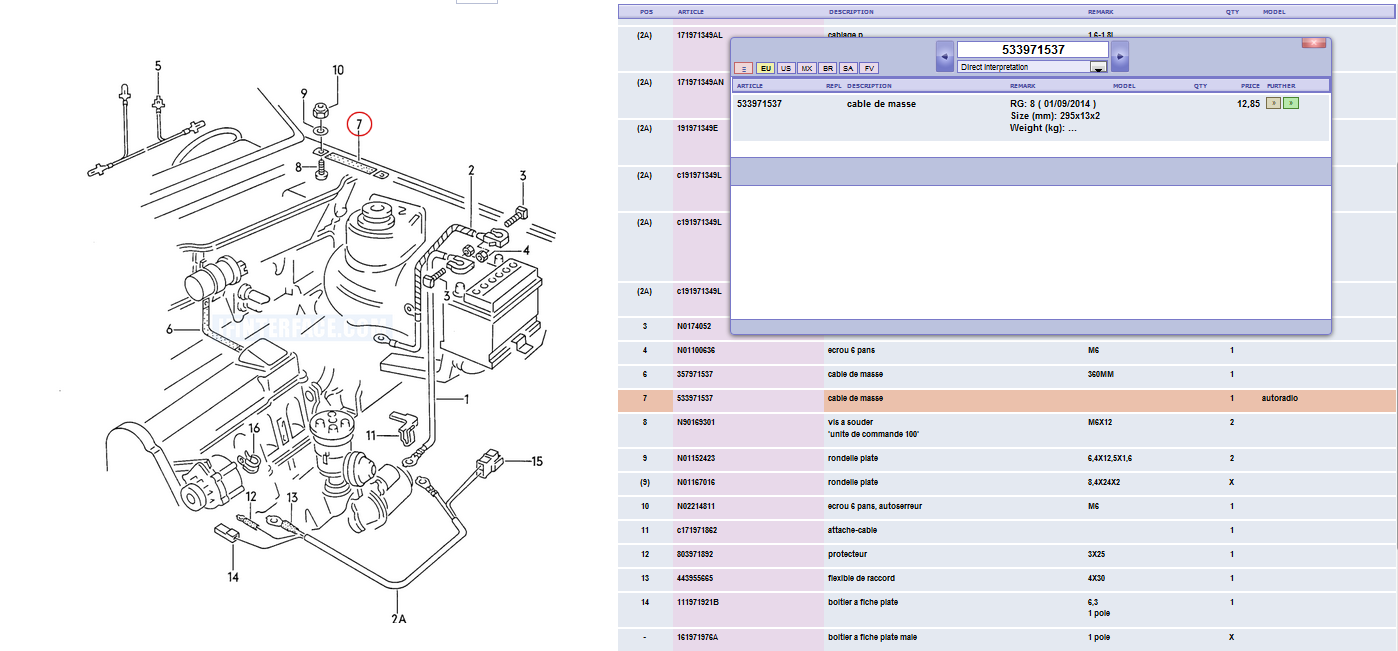Image resolution: width=1398 pixels, height=651 pixels.
Task: Select the SA market button
Action: 848,68
